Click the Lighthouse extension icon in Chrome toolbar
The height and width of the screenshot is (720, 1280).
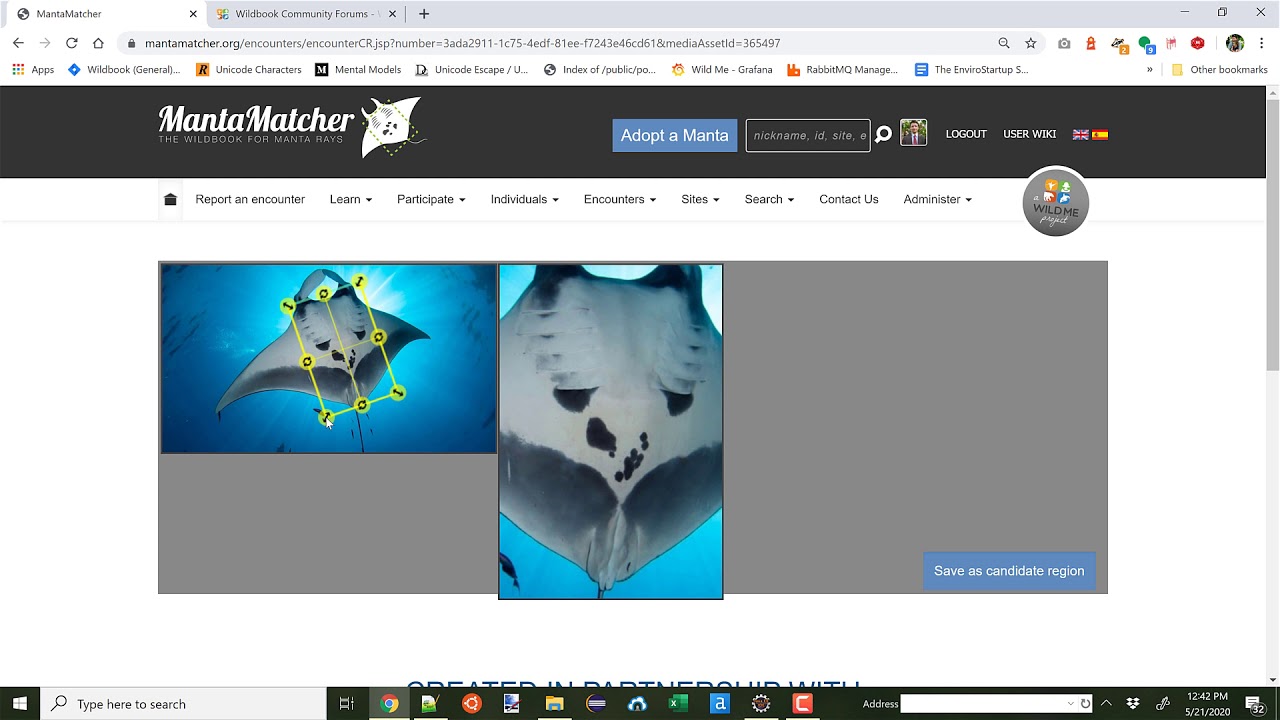click(1091, 43)
